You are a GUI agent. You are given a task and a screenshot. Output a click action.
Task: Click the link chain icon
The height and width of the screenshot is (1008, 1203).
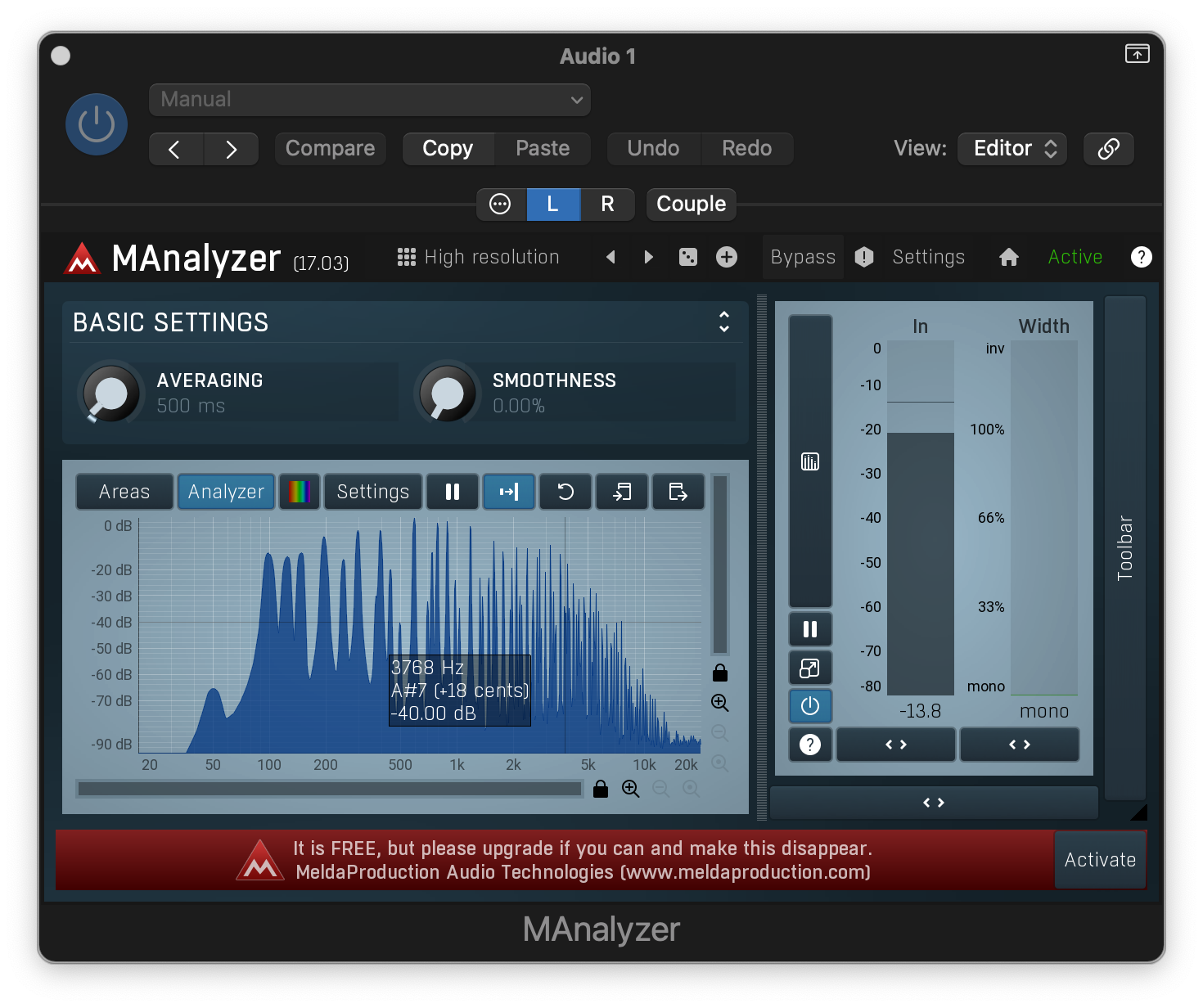point(1108,149)
